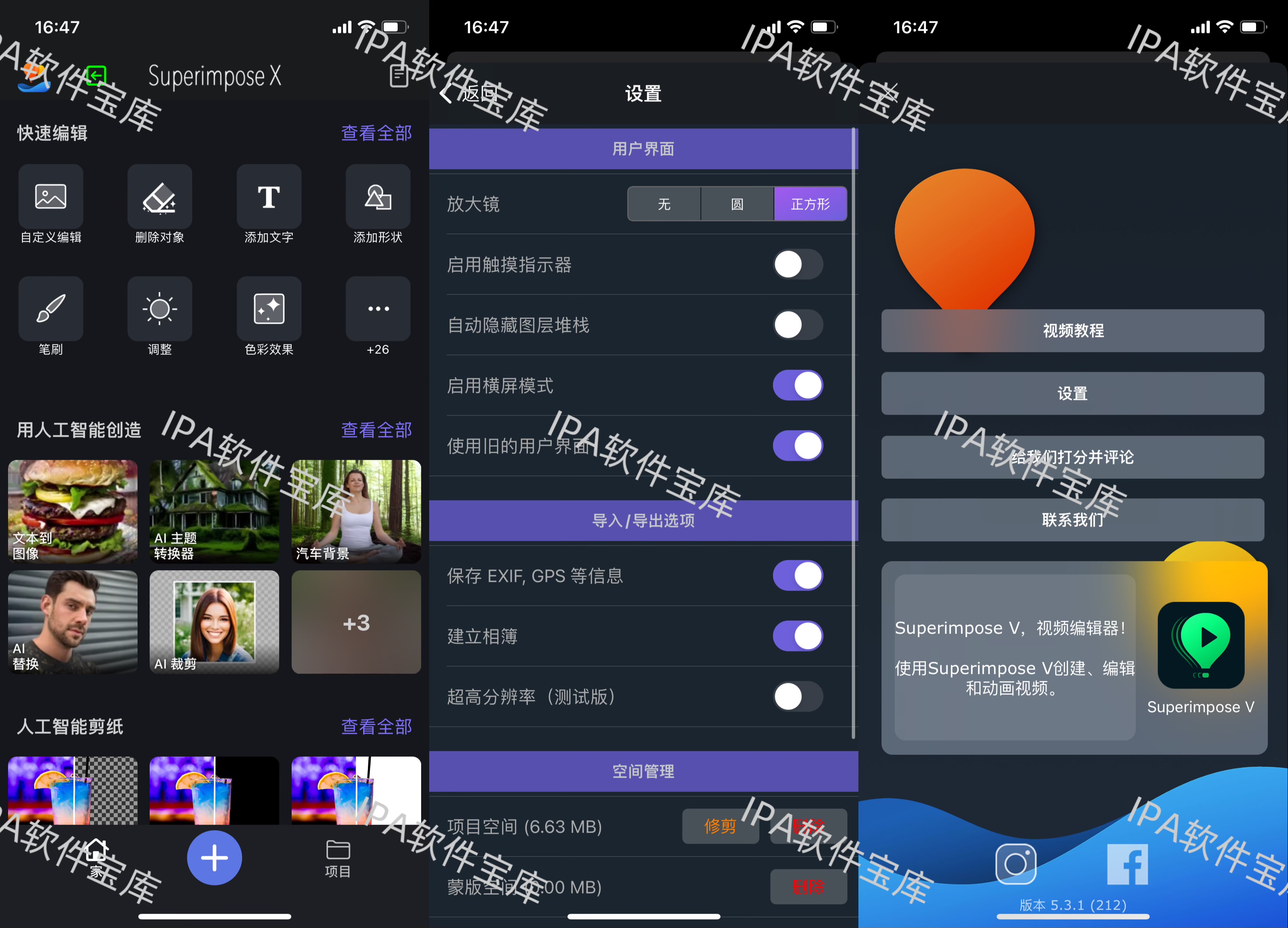Image resolution: width=1288 pixels, height=928 pixels.
Task: Enable the 启用触摸指示器 touch indicator toggle
Action: pyautogui.click(x=797, y=264)
